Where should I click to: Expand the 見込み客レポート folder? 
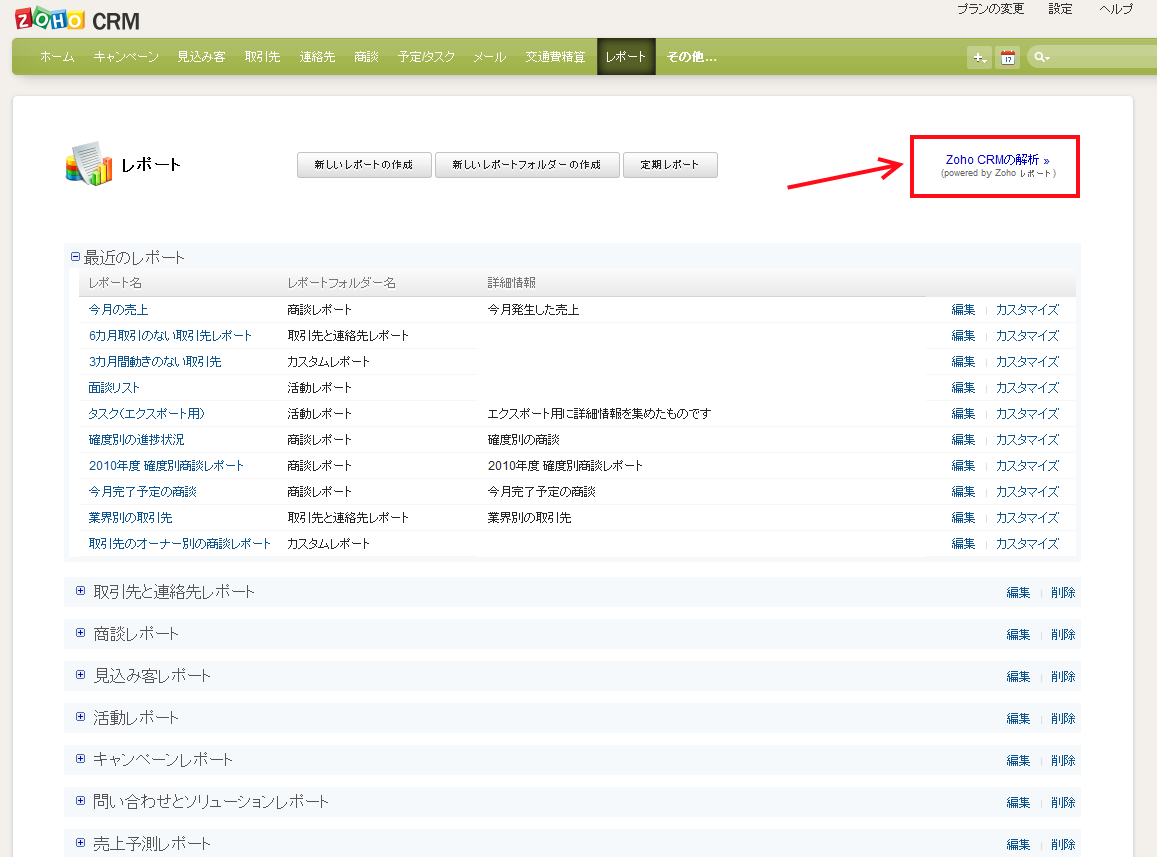point(81,675)
